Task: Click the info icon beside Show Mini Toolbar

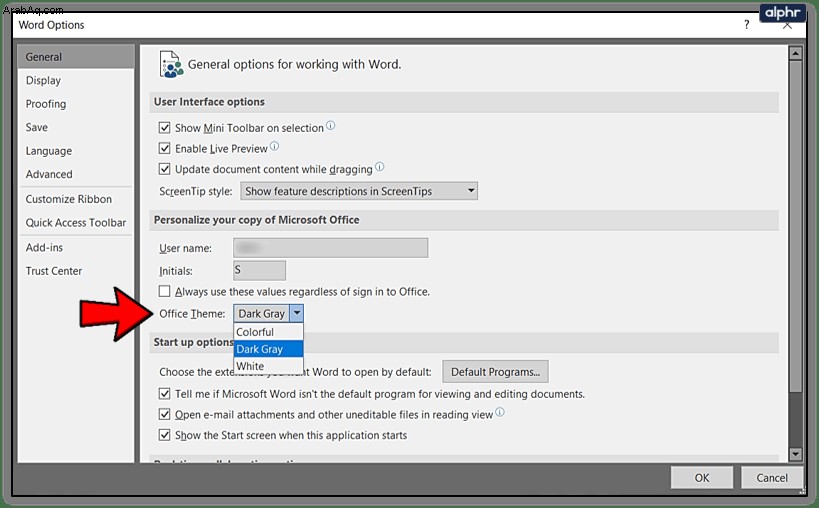Action: 331,125
